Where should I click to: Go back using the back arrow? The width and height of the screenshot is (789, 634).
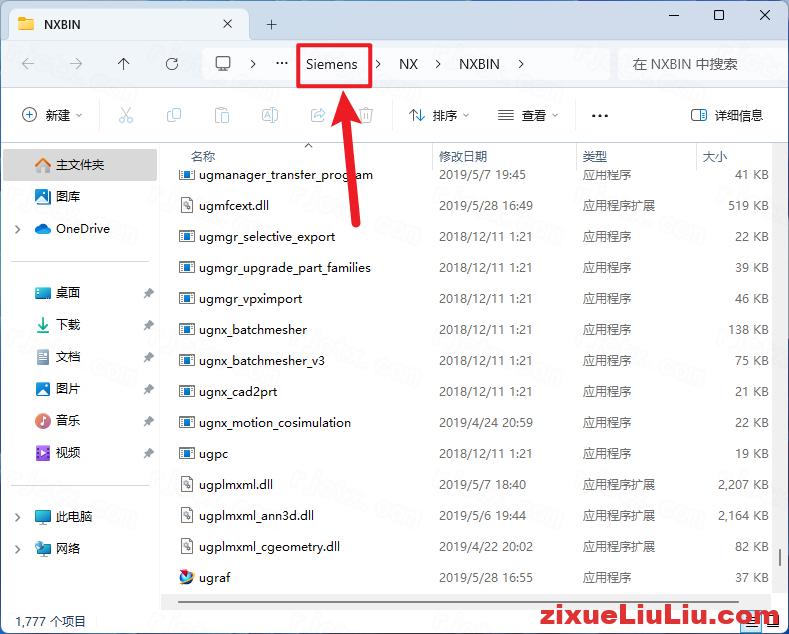pyautogui.click(x=28, y=64)
